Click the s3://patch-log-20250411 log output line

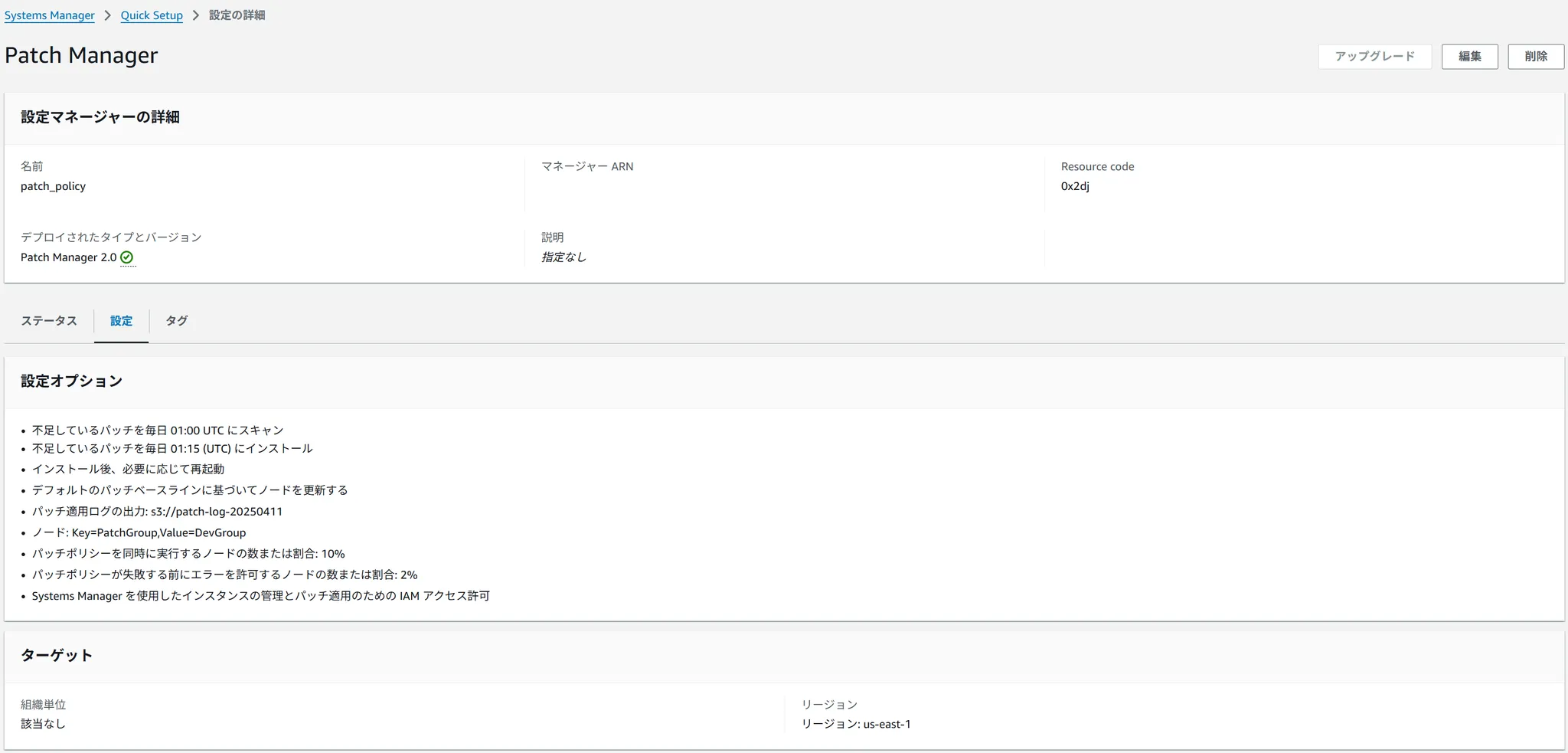[x=157, y=512]
